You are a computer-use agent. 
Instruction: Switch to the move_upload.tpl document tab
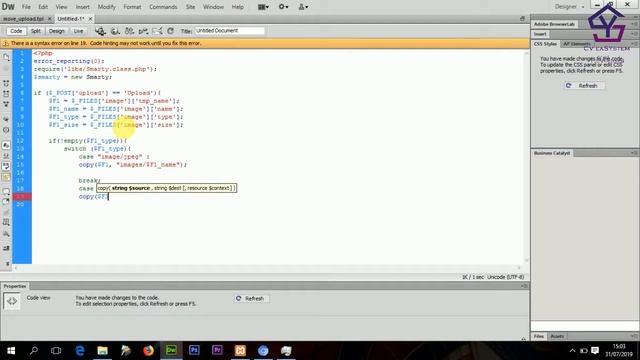point(23,19)
